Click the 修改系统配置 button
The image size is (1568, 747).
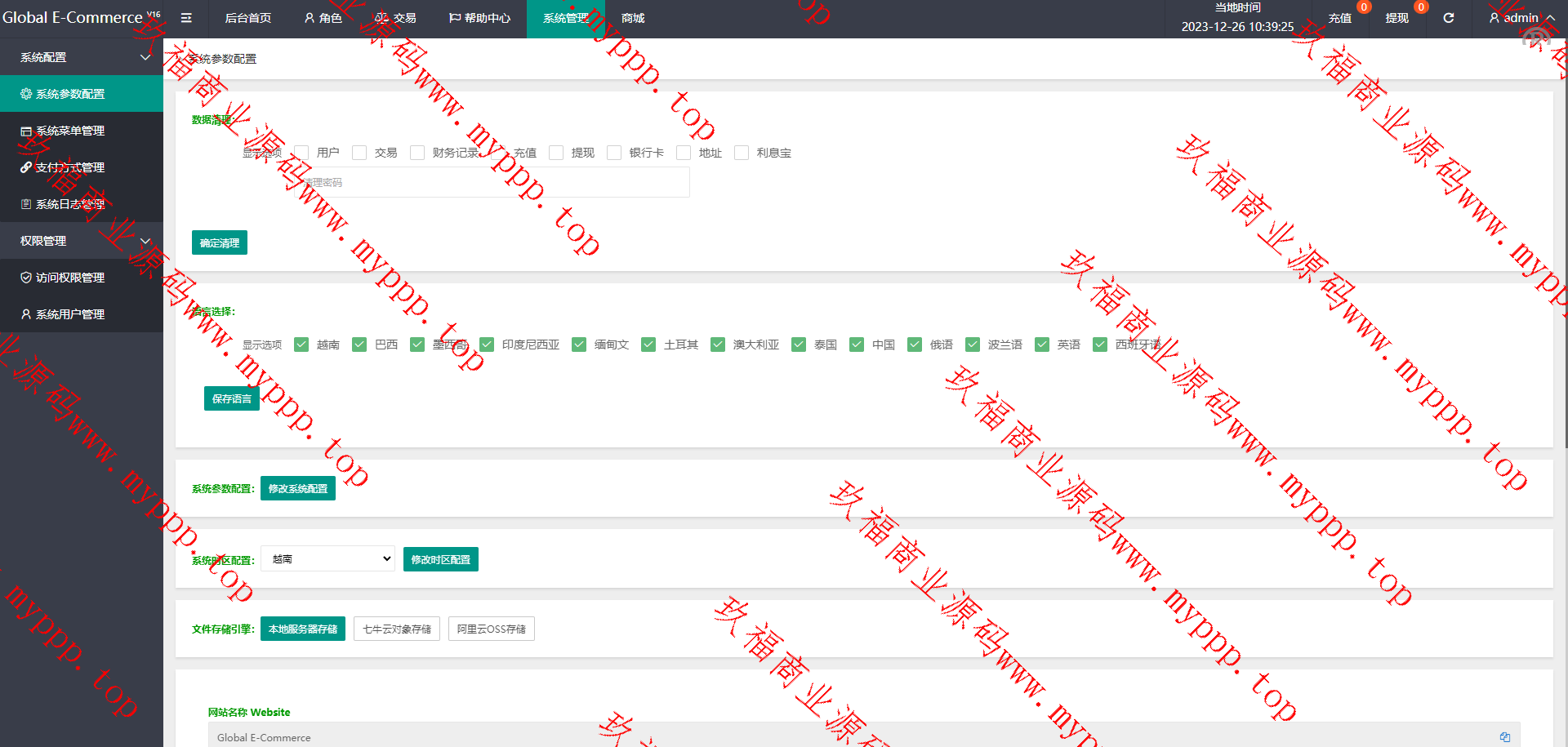point(298,488)
